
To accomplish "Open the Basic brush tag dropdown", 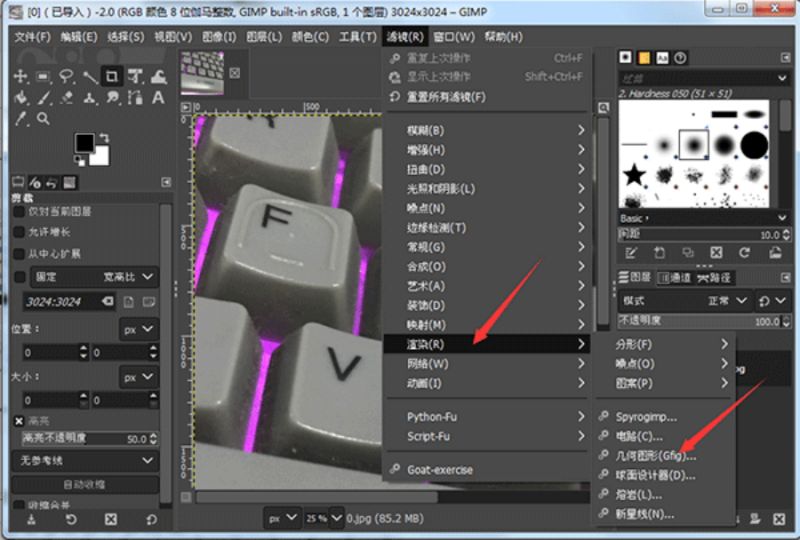I will (703, 218).
